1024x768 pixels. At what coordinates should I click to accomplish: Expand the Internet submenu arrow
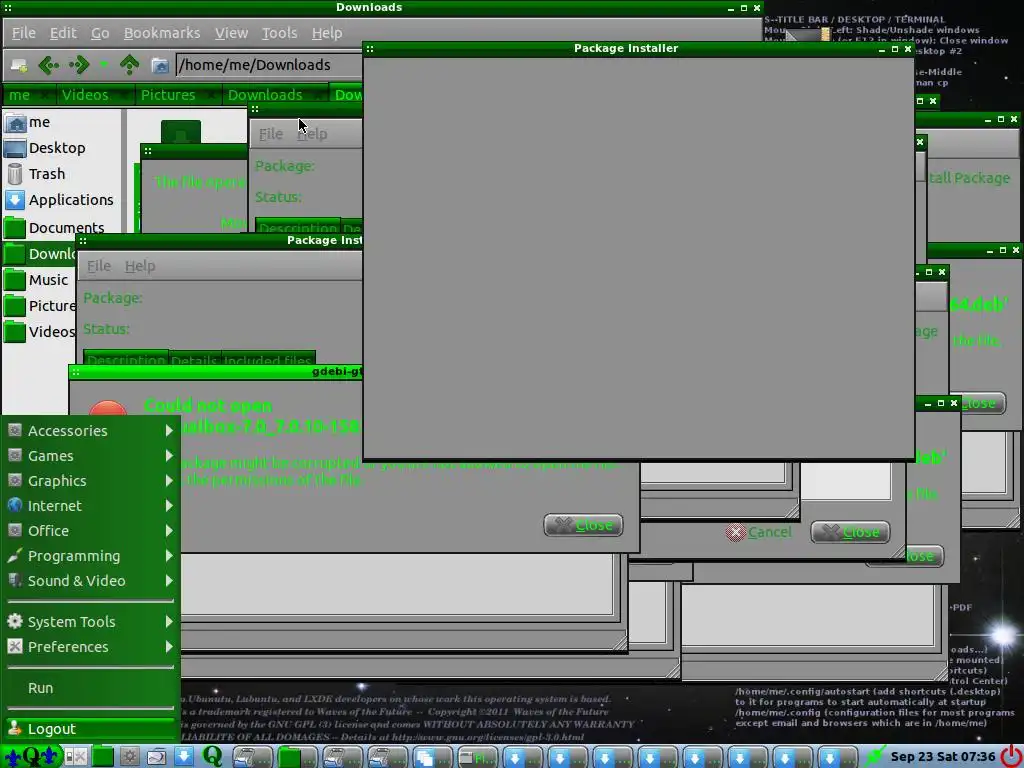point(169,505)
